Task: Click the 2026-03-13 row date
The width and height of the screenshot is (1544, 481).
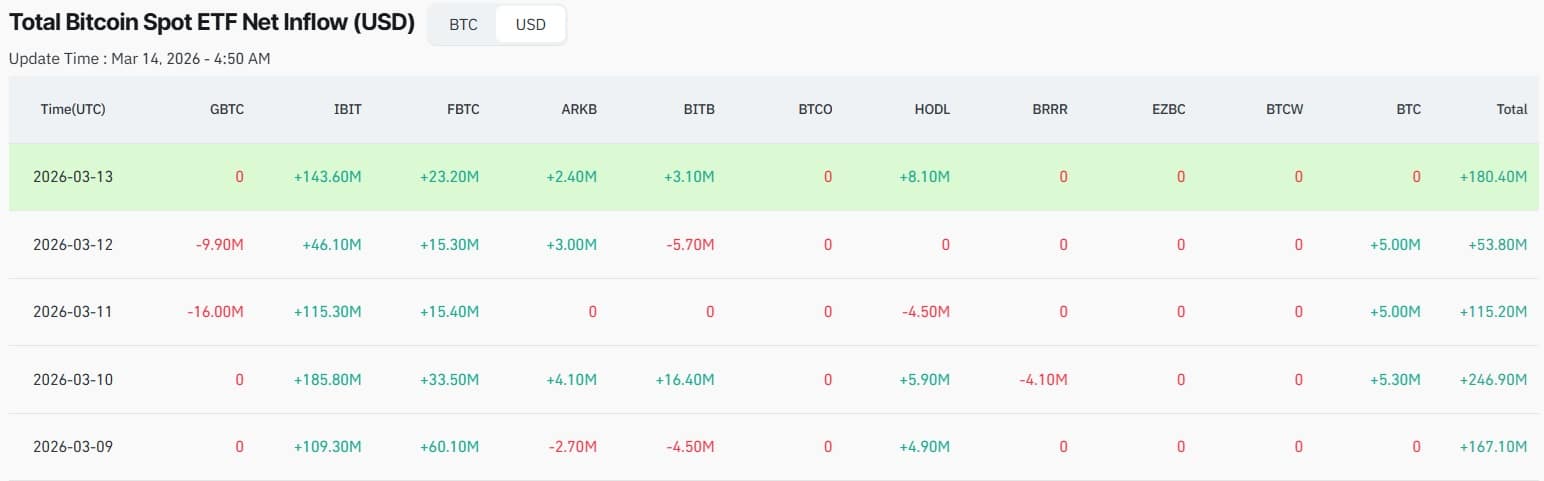Action: pos(73,177)
